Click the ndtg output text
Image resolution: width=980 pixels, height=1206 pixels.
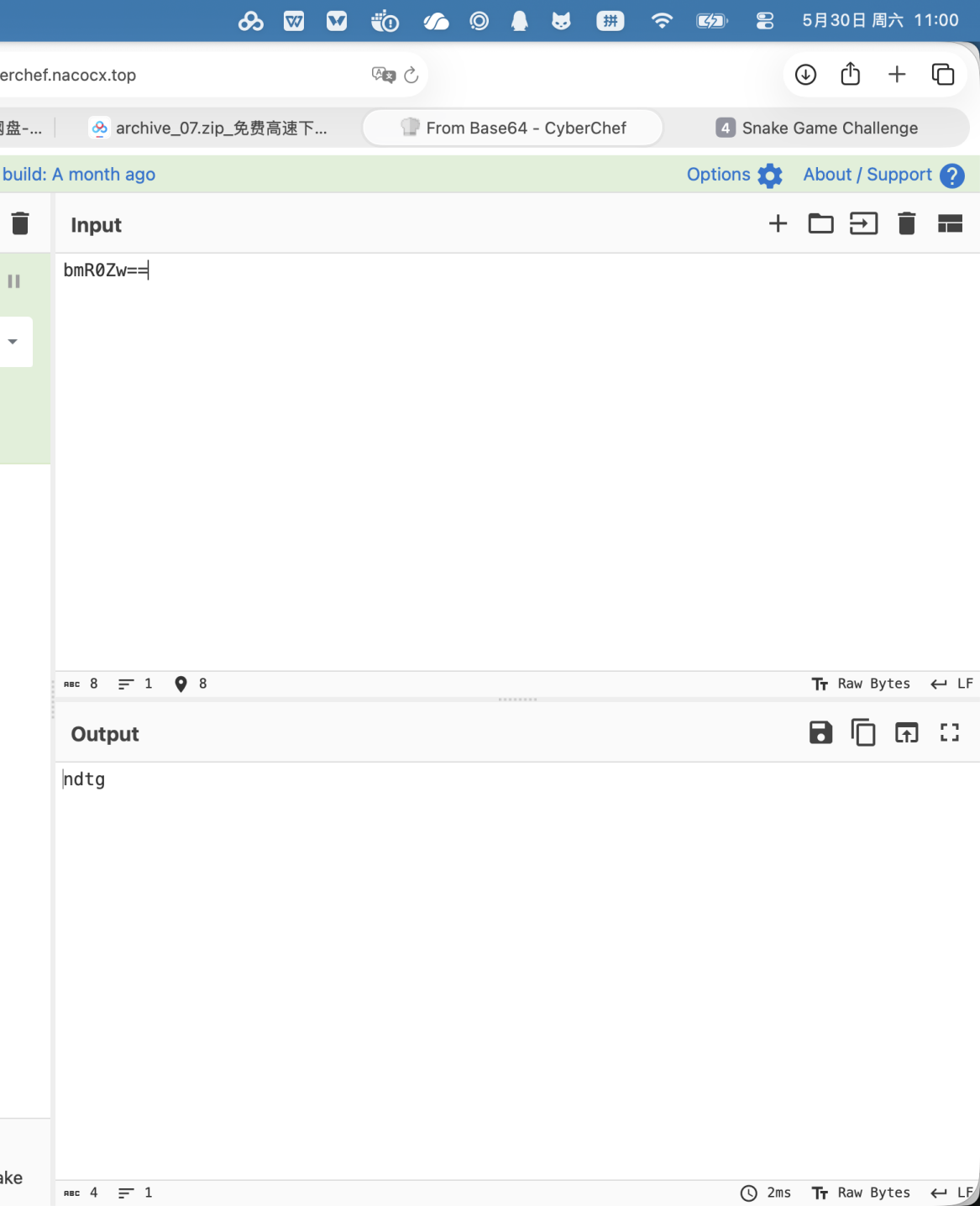pos(84,779)
